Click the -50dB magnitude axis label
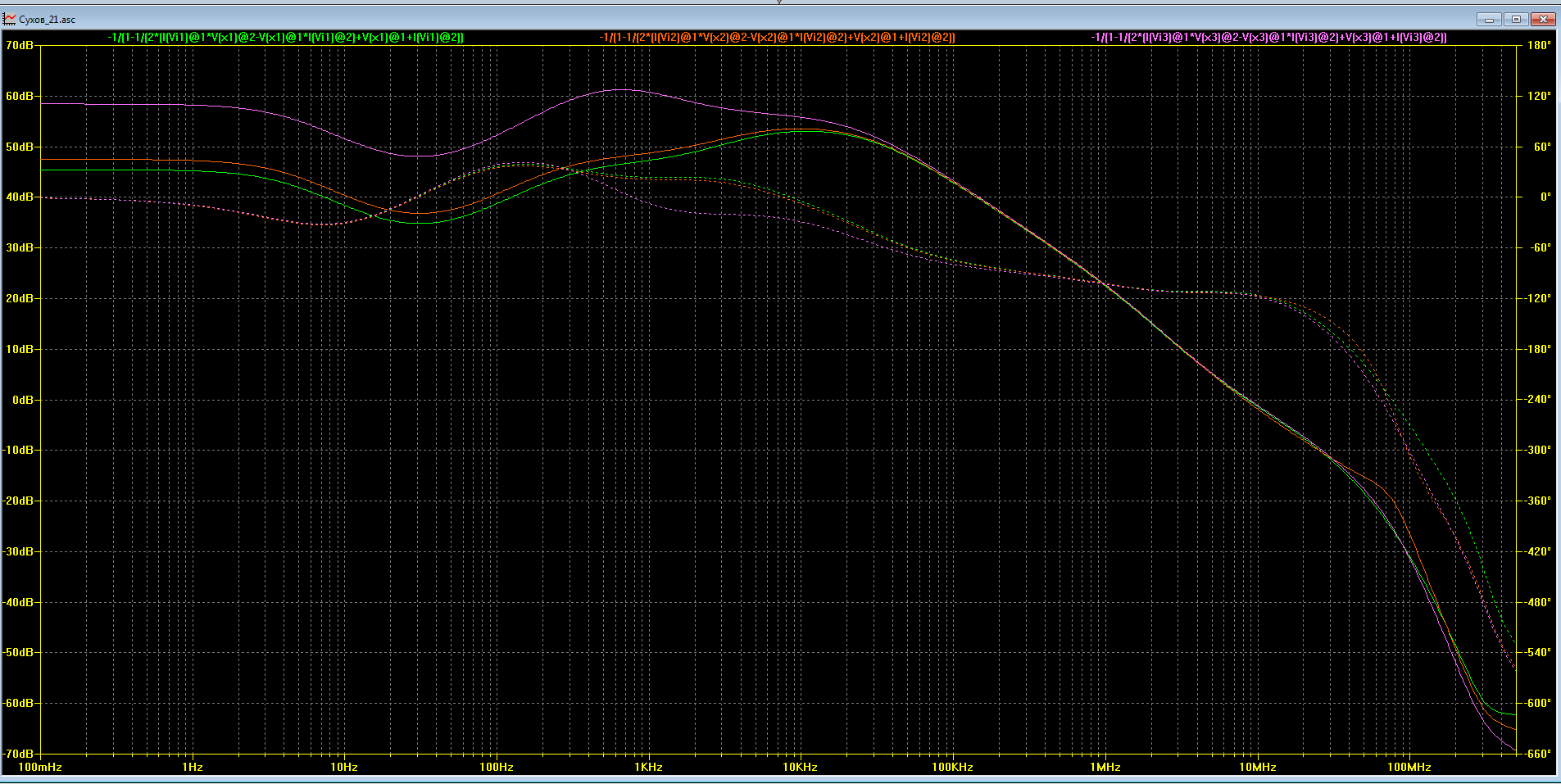 point(18,652)
